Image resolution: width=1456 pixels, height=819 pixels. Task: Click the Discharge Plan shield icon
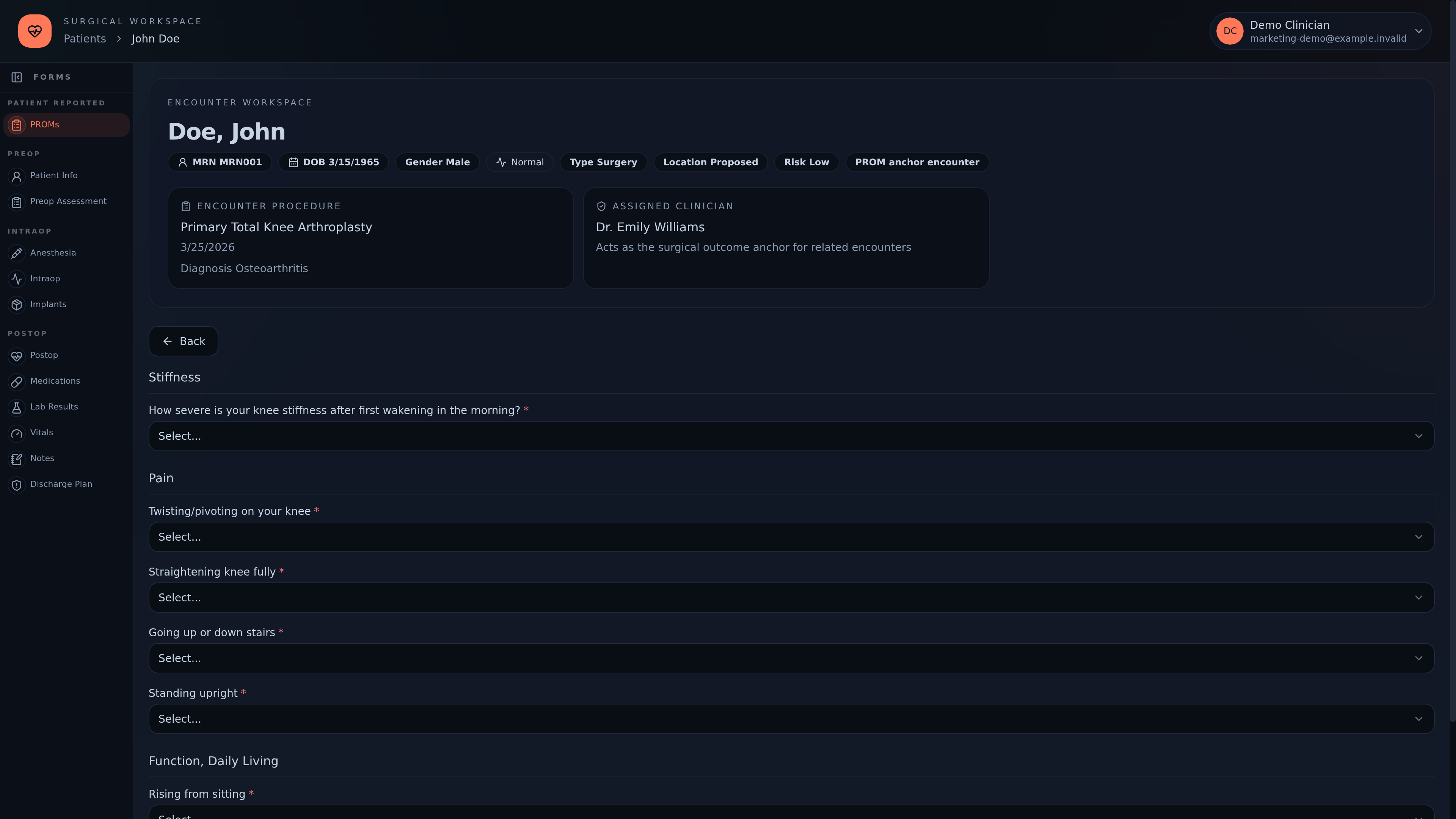tap(17, 485)
